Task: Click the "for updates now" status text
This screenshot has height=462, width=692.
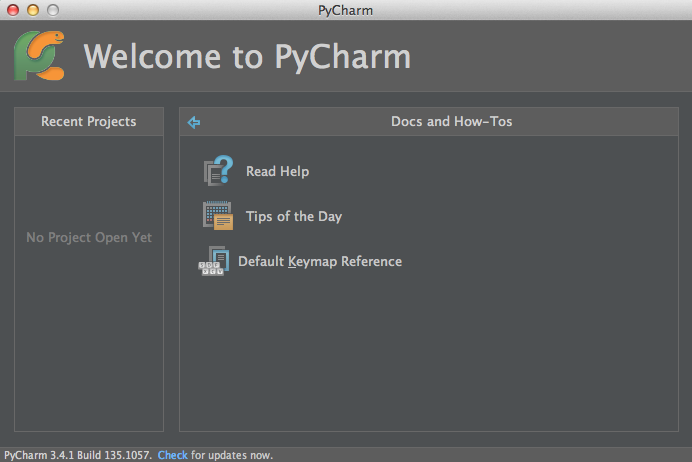Action: 231,455
